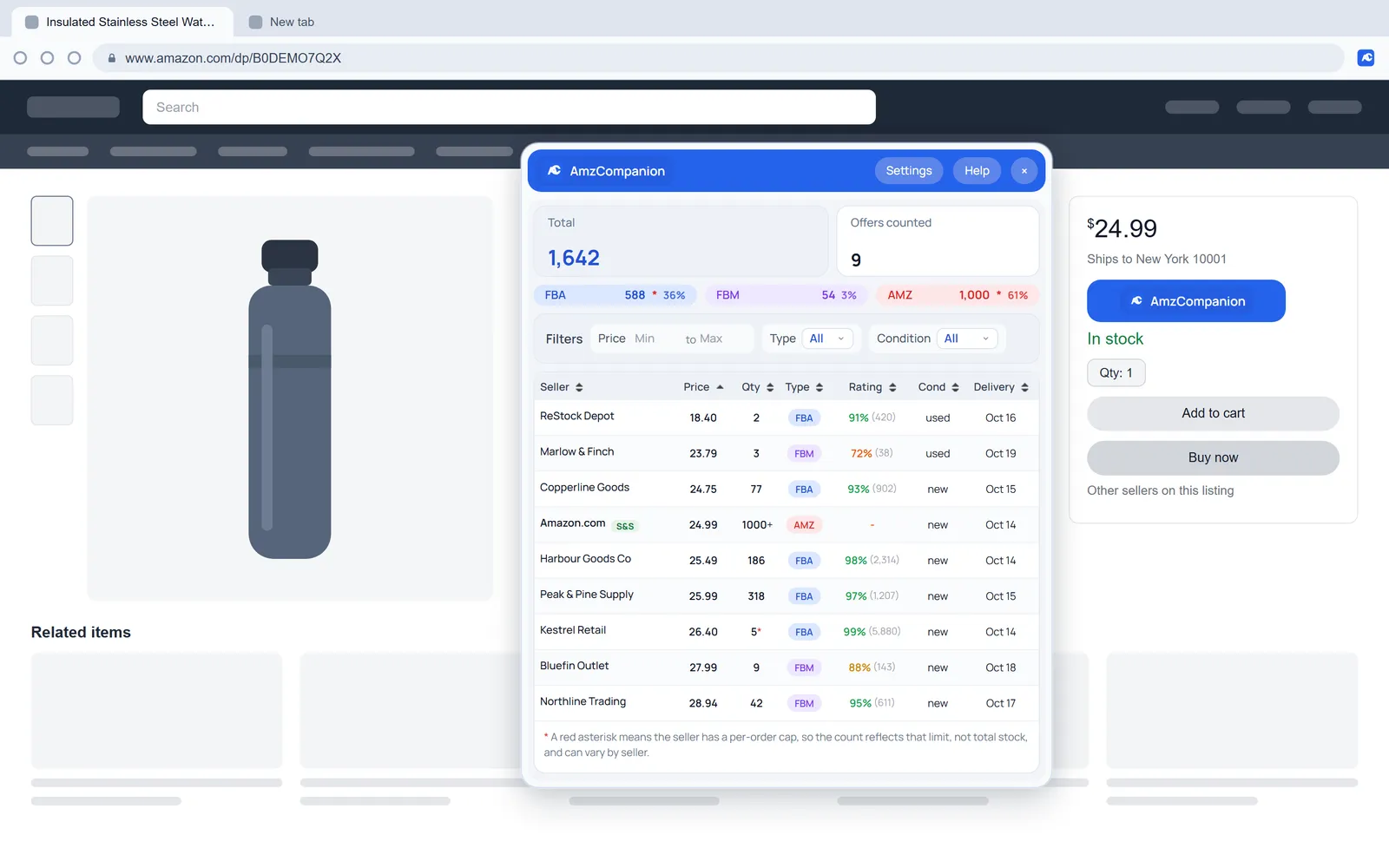The image size is (1389, 868).
Task: Sort table by Cond column
Action: click(938, 387)
